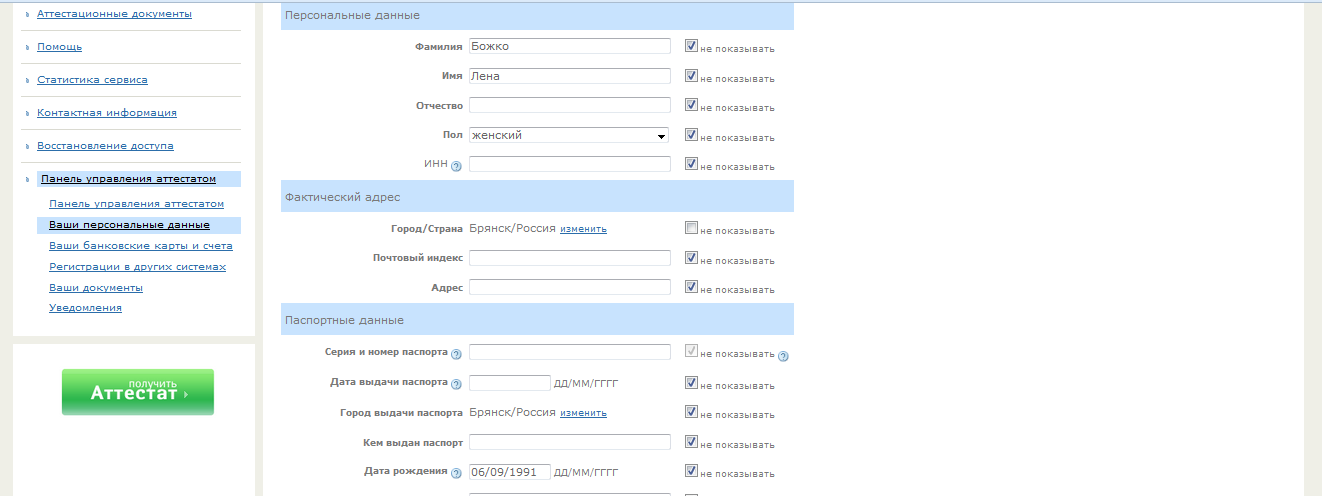The image size is (1322, 496).
Task: Open Регистрации в других системах link
Action: click(137, 267)
